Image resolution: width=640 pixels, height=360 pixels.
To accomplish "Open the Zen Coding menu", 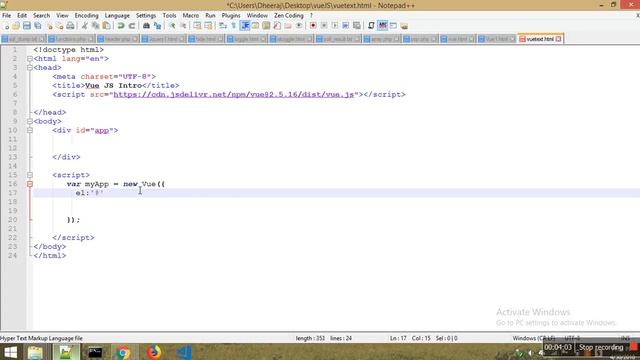I will pyautogui.click(x=289, y=16).
